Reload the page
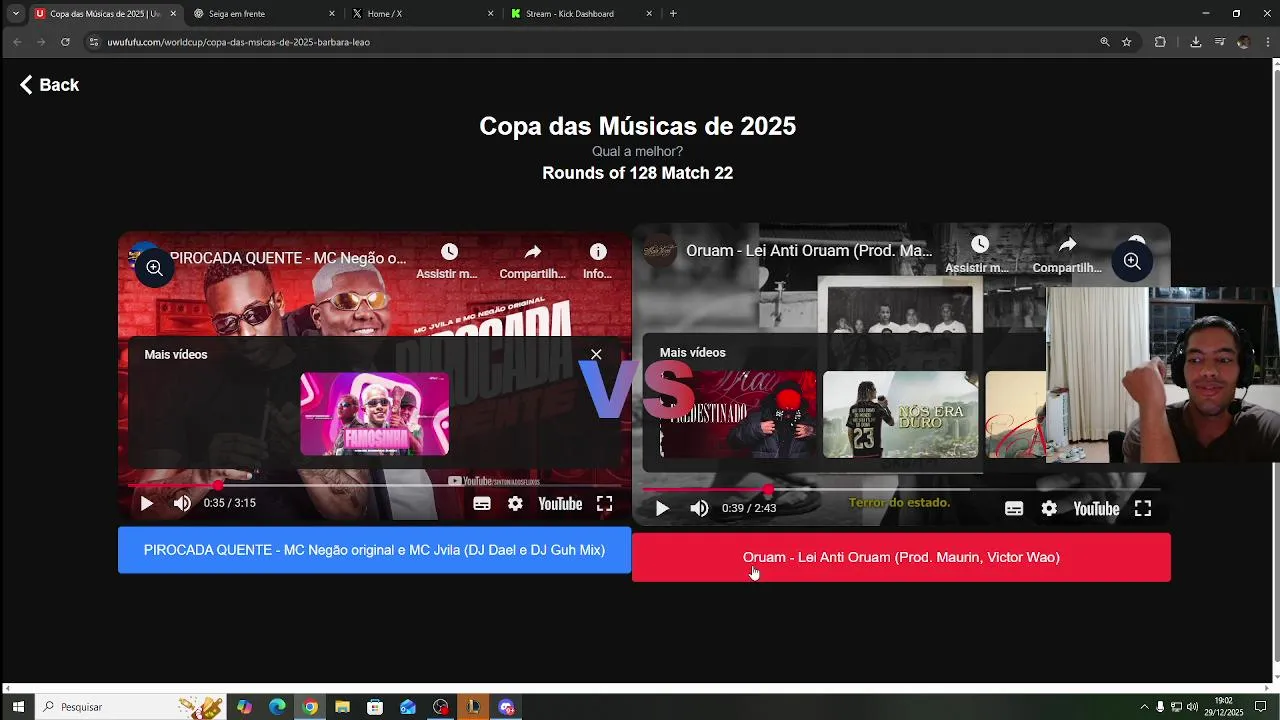This screenshot has width=1280, height=720. (x=65, y=42)
